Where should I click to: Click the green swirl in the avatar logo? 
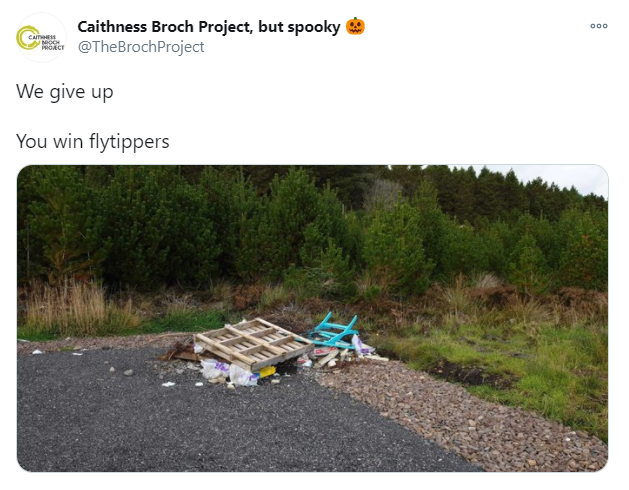click(x=26, y=38)
